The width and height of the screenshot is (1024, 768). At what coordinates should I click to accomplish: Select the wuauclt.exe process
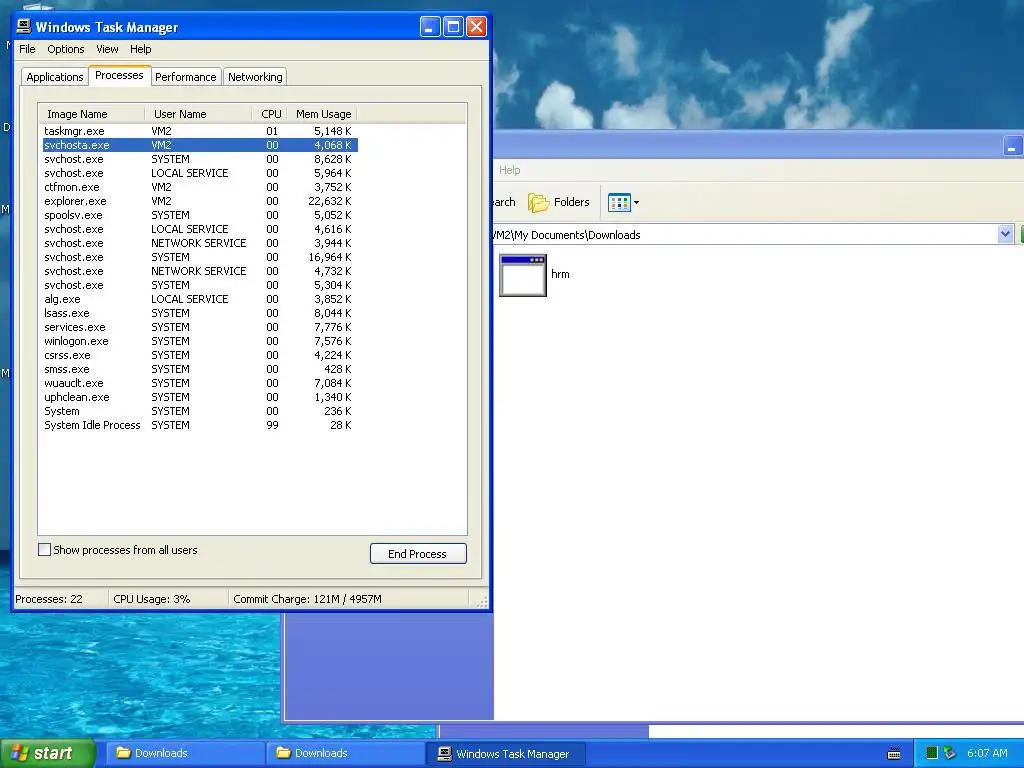point(200,383)
